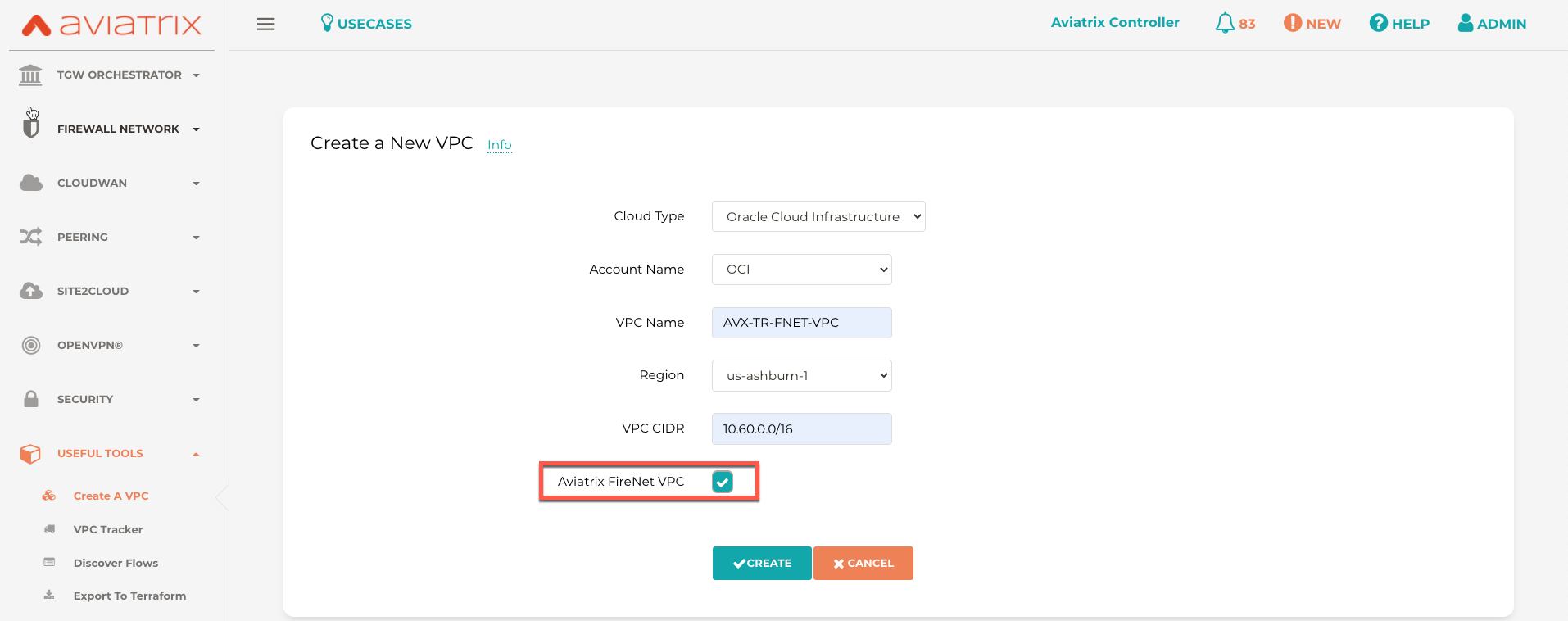Click the Help link text
Screen dimensions: 1568x621
(1411, 24)
